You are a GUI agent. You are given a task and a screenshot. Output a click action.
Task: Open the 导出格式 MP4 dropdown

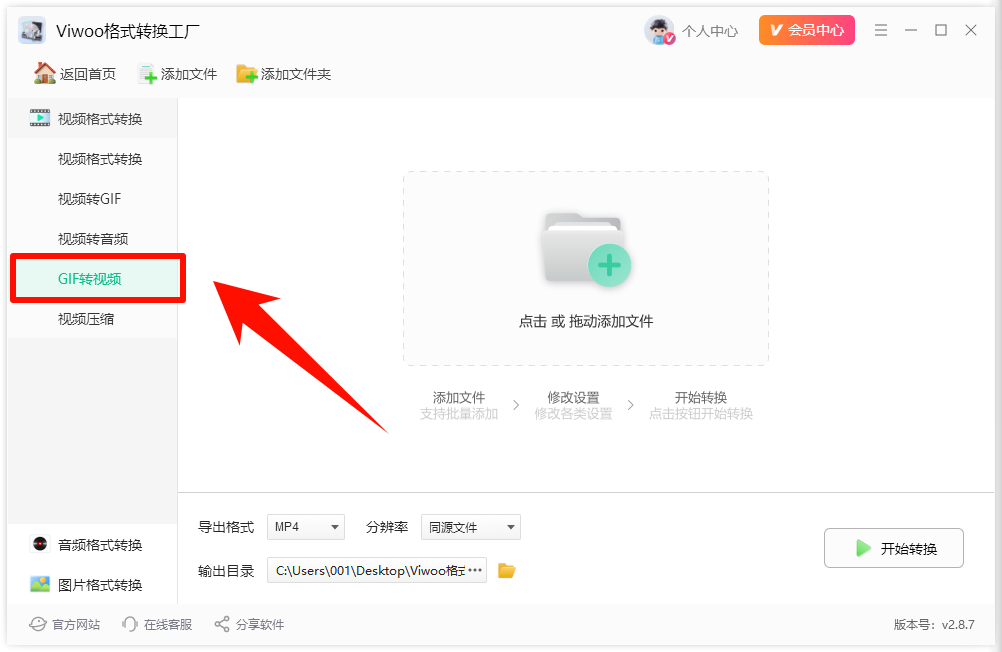point(305,527)
